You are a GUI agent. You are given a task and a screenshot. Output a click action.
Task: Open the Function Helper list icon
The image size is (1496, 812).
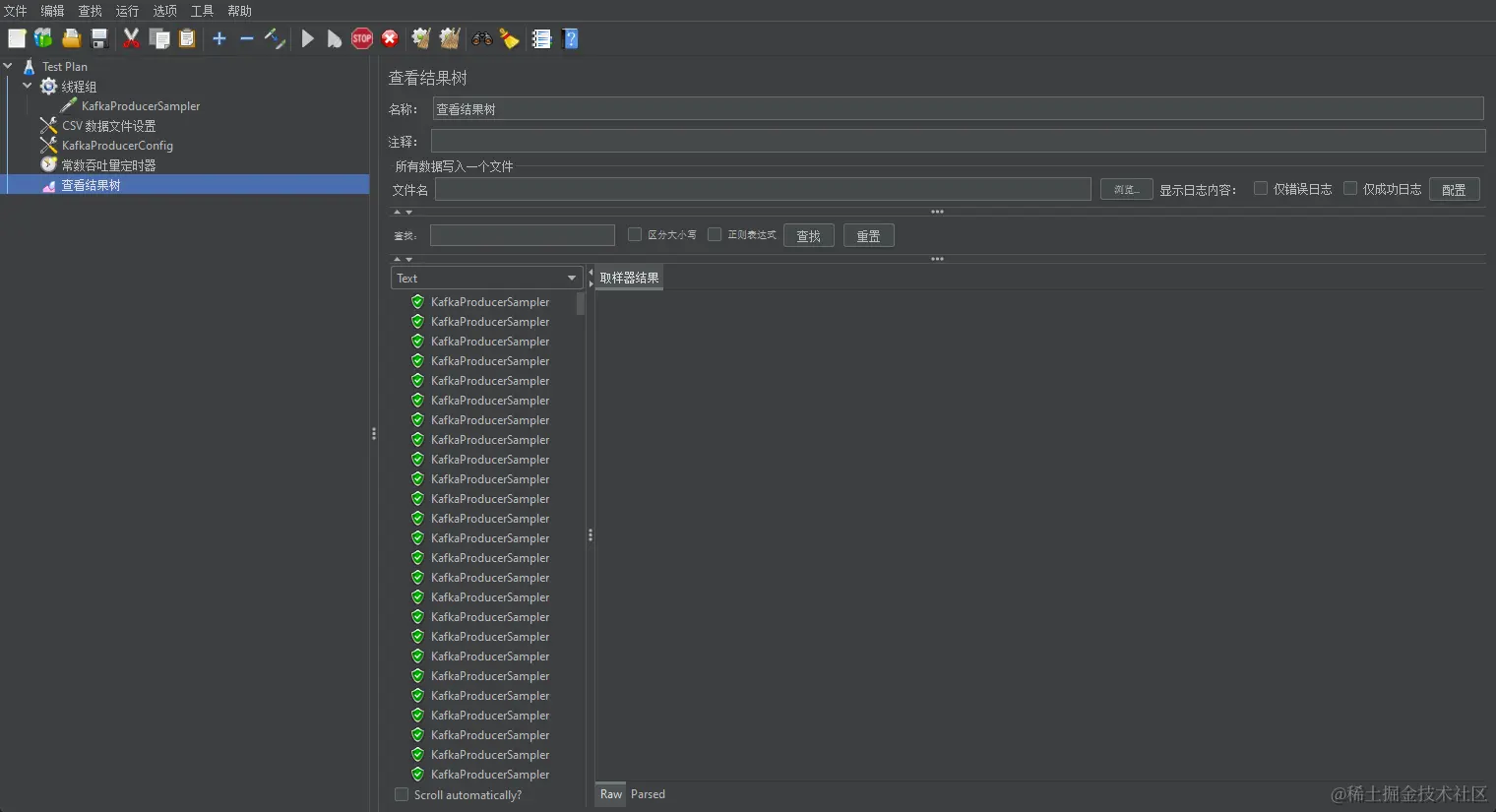point(541,38)
